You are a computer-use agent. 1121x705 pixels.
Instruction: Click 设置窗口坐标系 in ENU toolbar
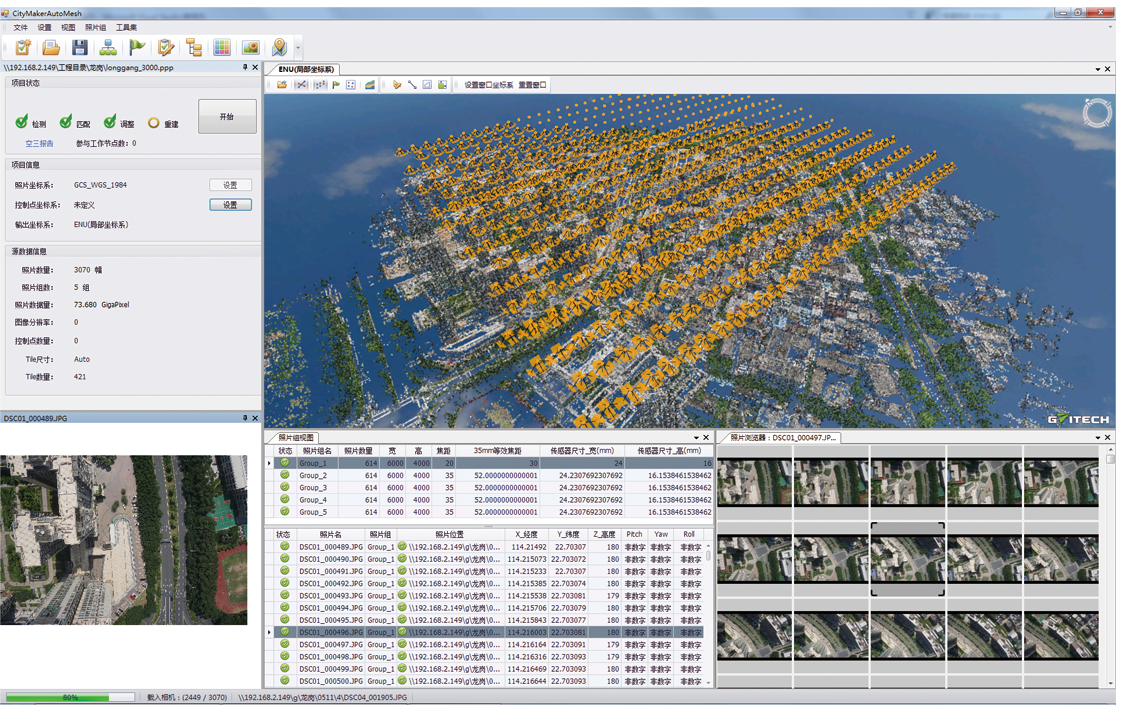(489, 85)
